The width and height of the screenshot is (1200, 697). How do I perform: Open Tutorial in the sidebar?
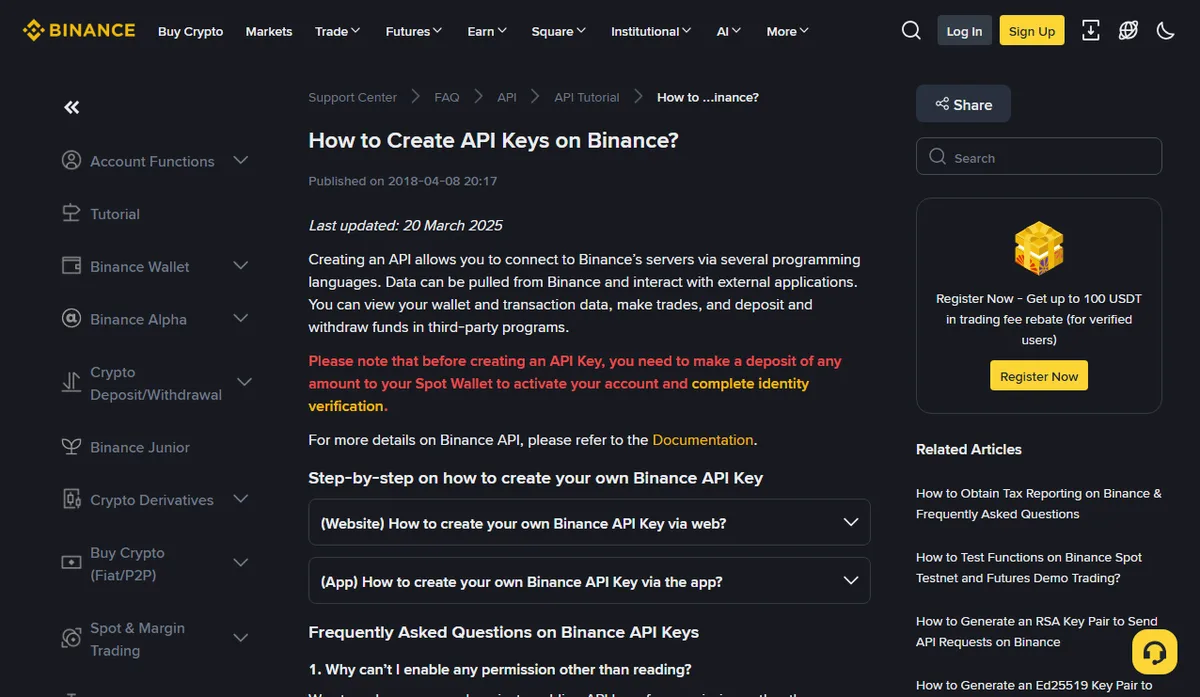point(115,214)
